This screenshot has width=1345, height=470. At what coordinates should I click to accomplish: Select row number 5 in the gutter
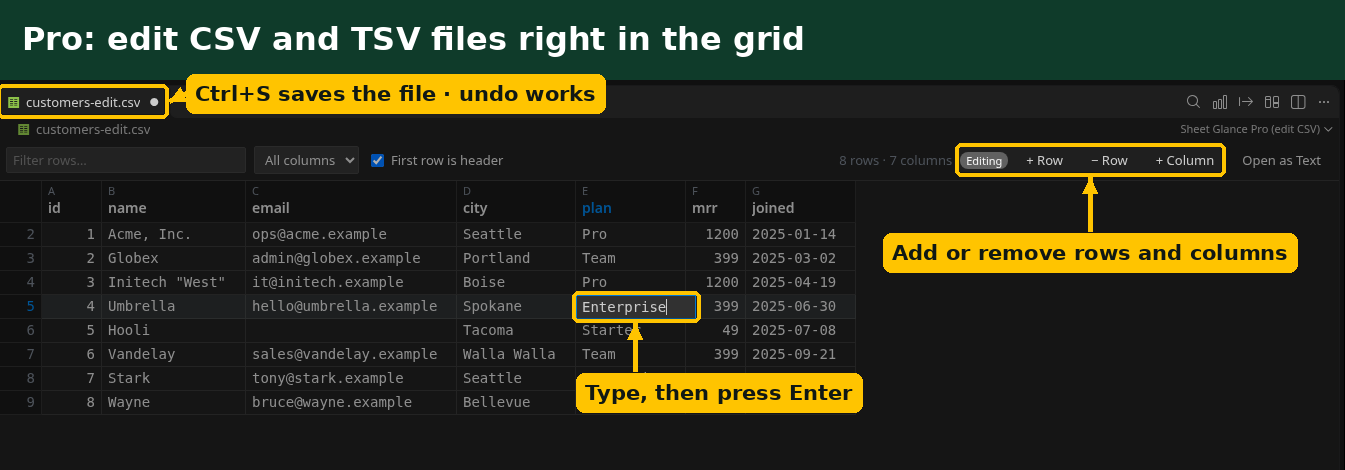[21, 306]
